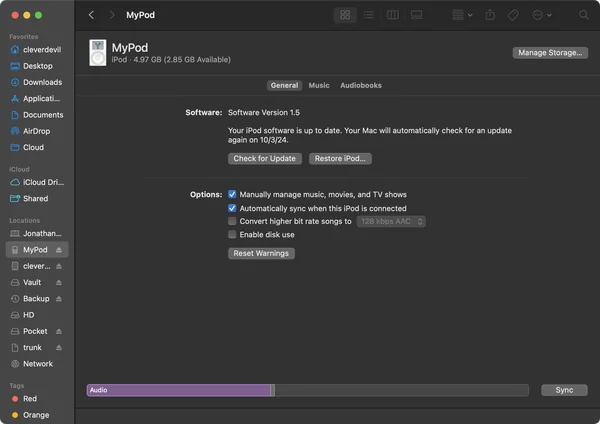The height and width of the screenshot is (424, 600).
Task: Toggle Manually manage music, movies, TV shows
Action: 232,194
